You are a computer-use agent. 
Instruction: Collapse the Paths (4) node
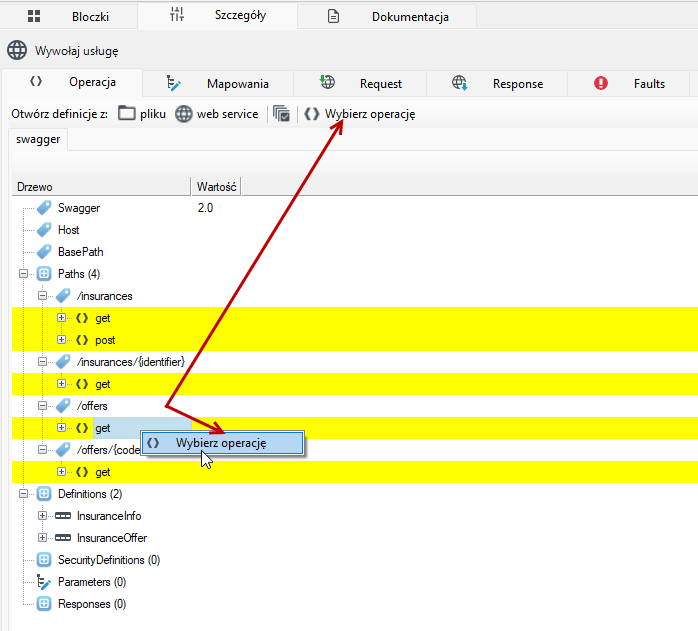coord(24,273)
